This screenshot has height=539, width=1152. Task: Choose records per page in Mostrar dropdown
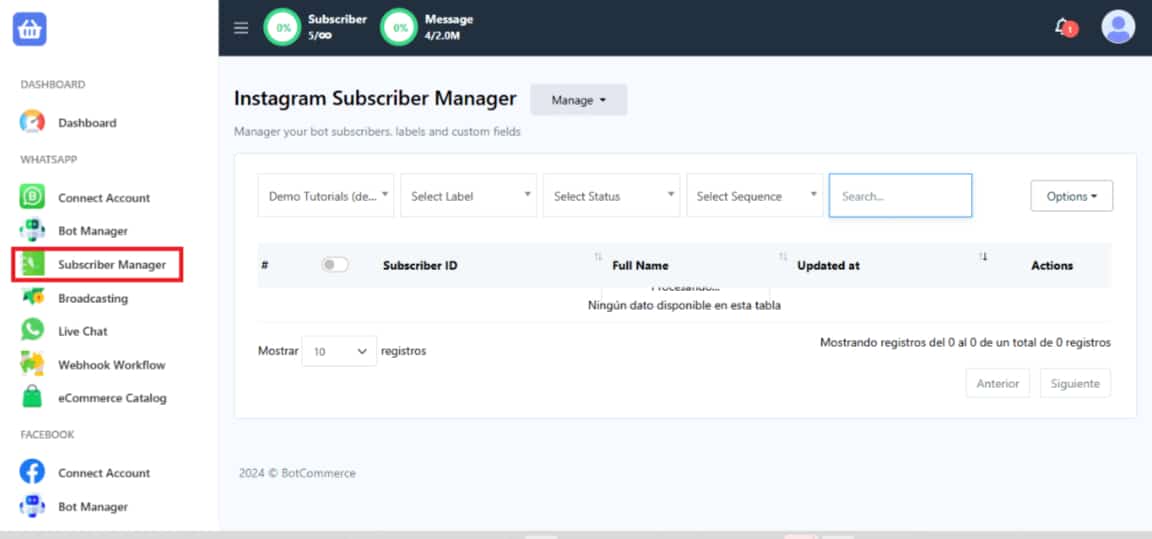coord(339,351)
